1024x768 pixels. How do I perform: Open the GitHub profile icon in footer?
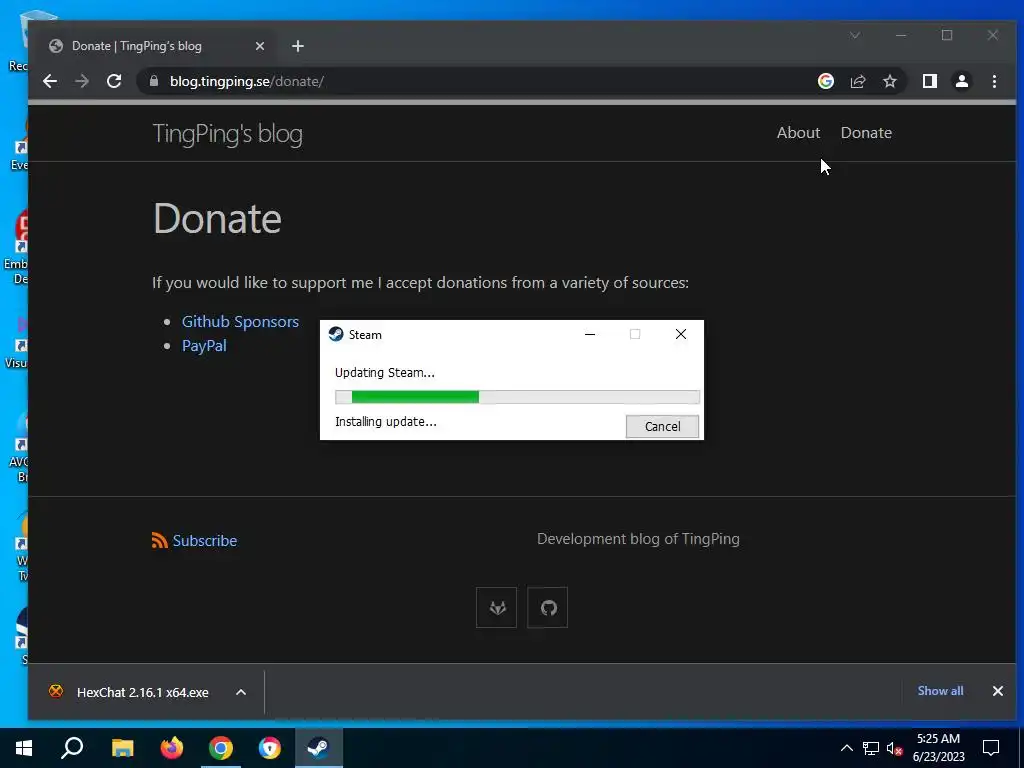[547, 607]
